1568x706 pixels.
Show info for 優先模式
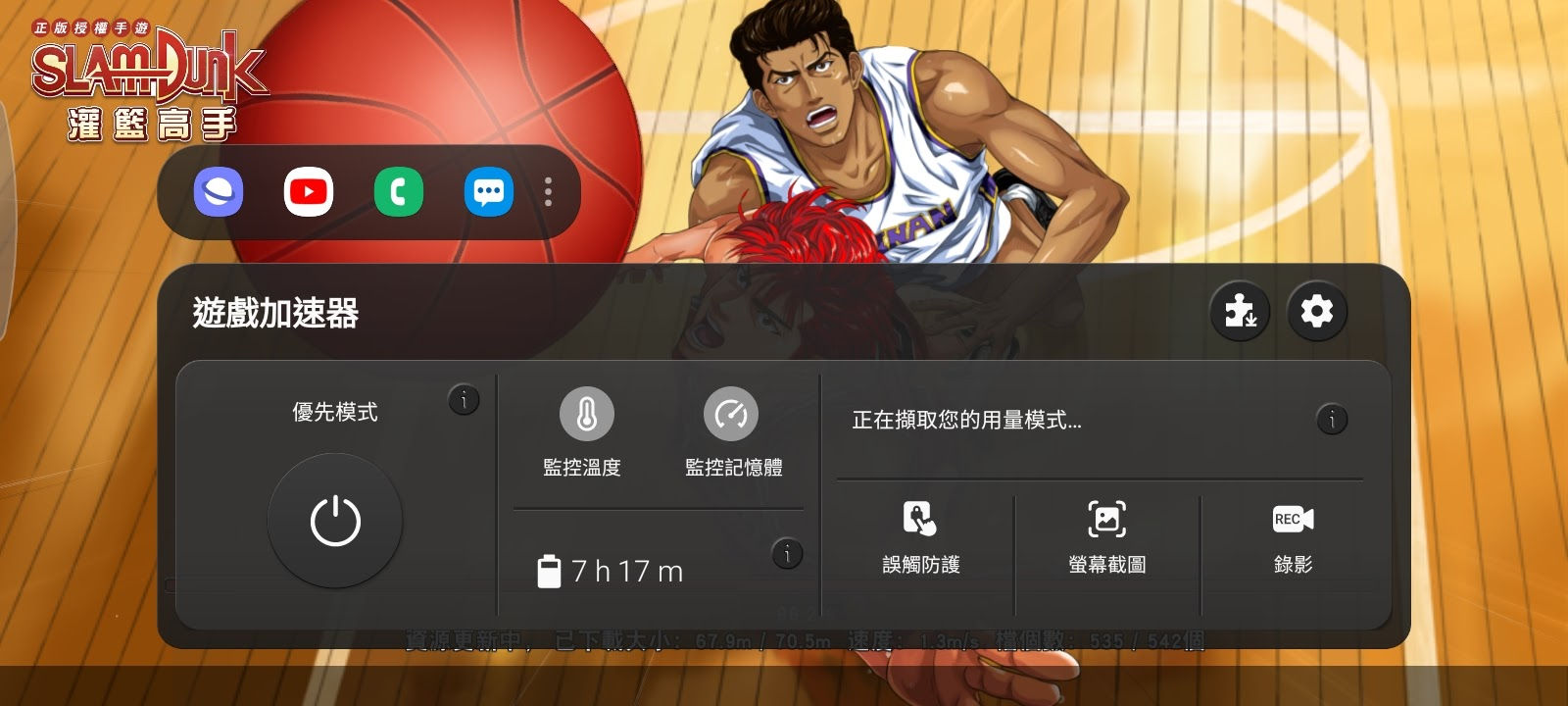464,399
